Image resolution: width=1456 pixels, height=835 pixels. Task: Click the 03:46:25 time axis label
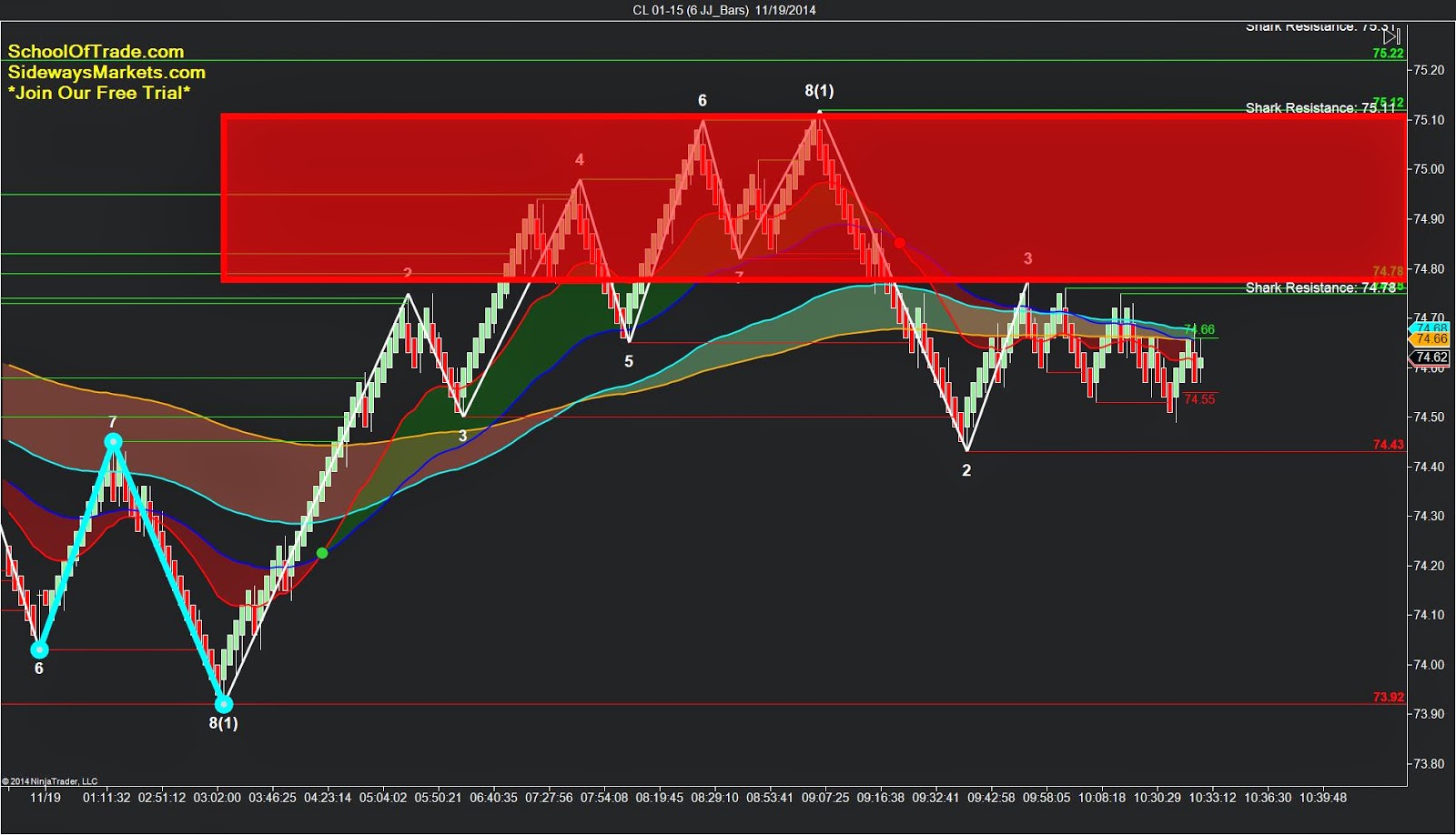point(272,798)
